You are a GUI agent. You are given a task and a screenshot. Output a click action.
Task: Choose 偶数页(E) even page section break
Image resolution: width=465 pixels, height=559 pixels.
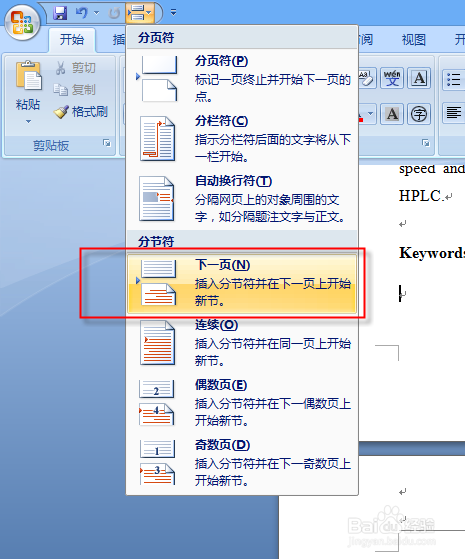coord(242,403)
